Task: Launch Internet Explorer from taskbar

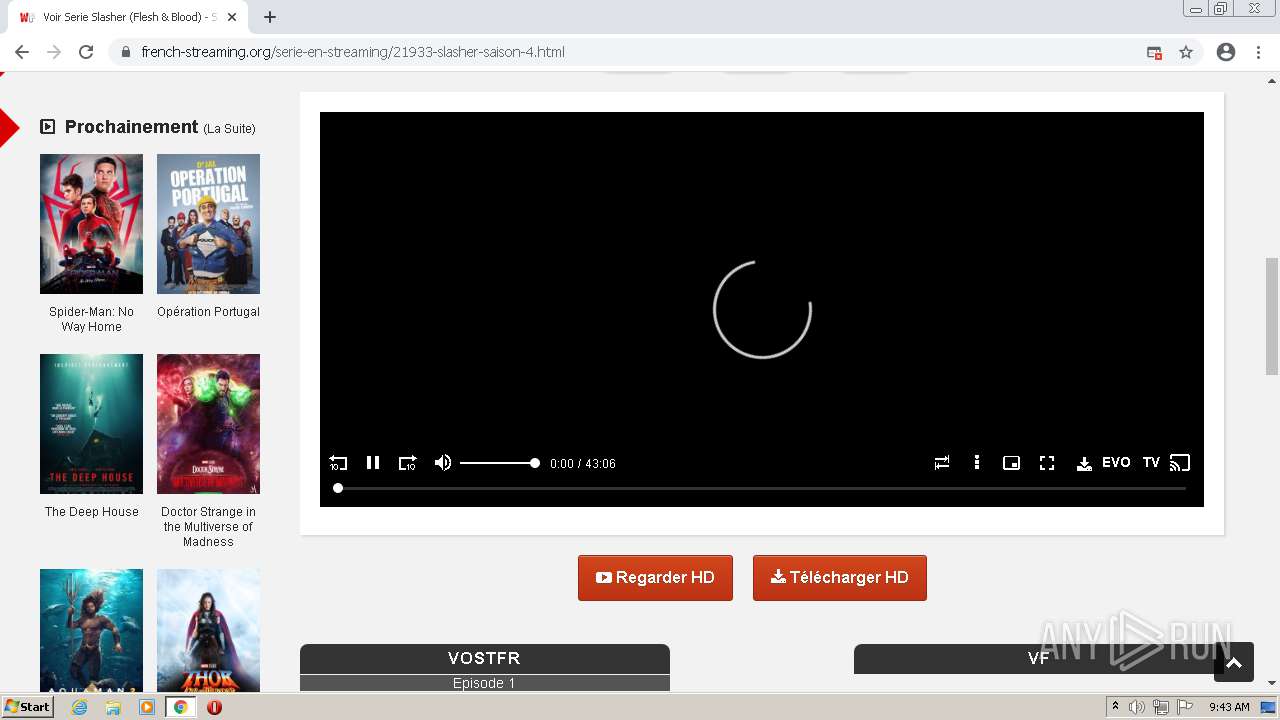Action: pos(79,707)
